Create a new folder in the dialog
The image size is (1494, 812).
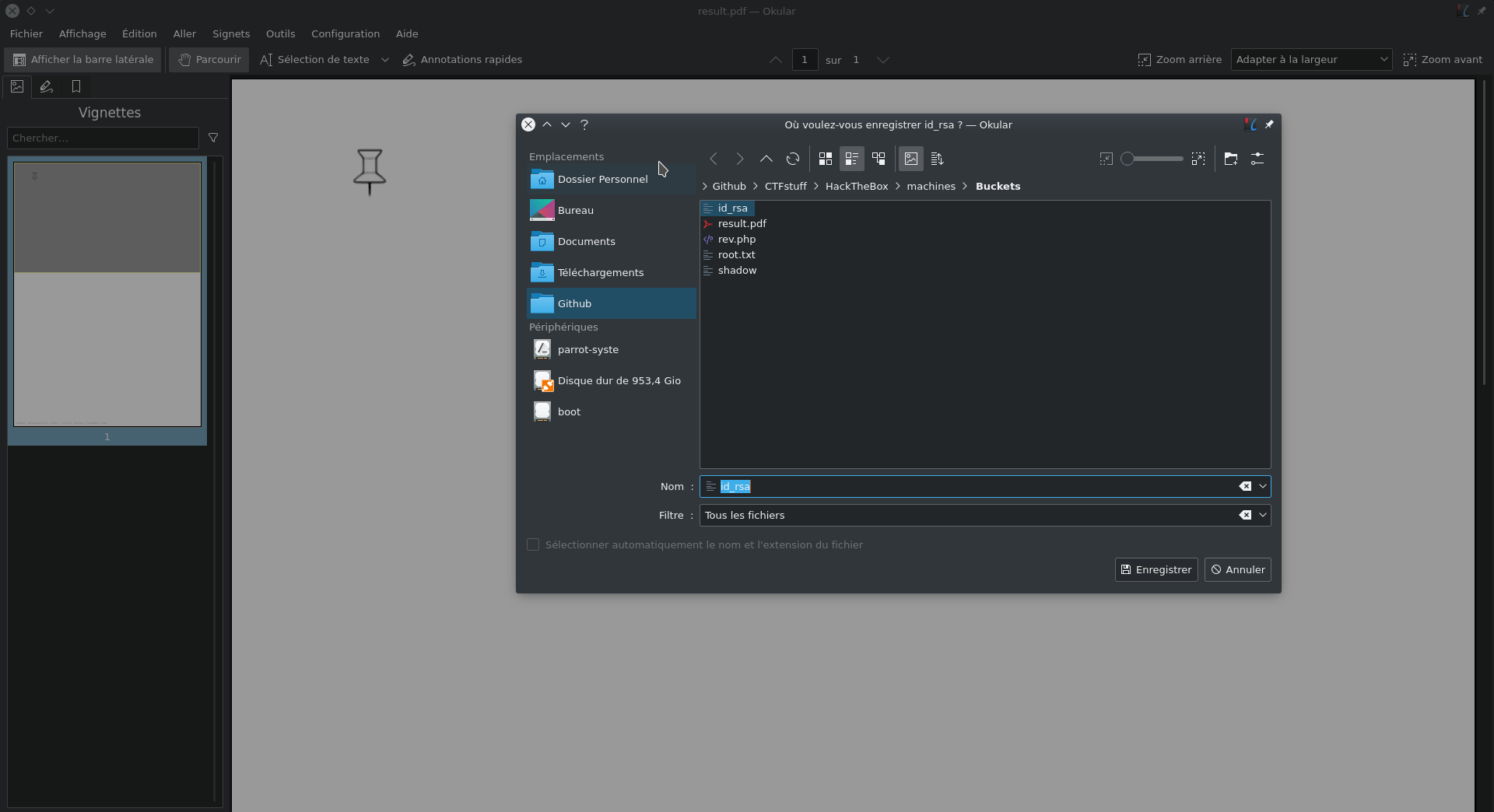tap(1230, 159)
